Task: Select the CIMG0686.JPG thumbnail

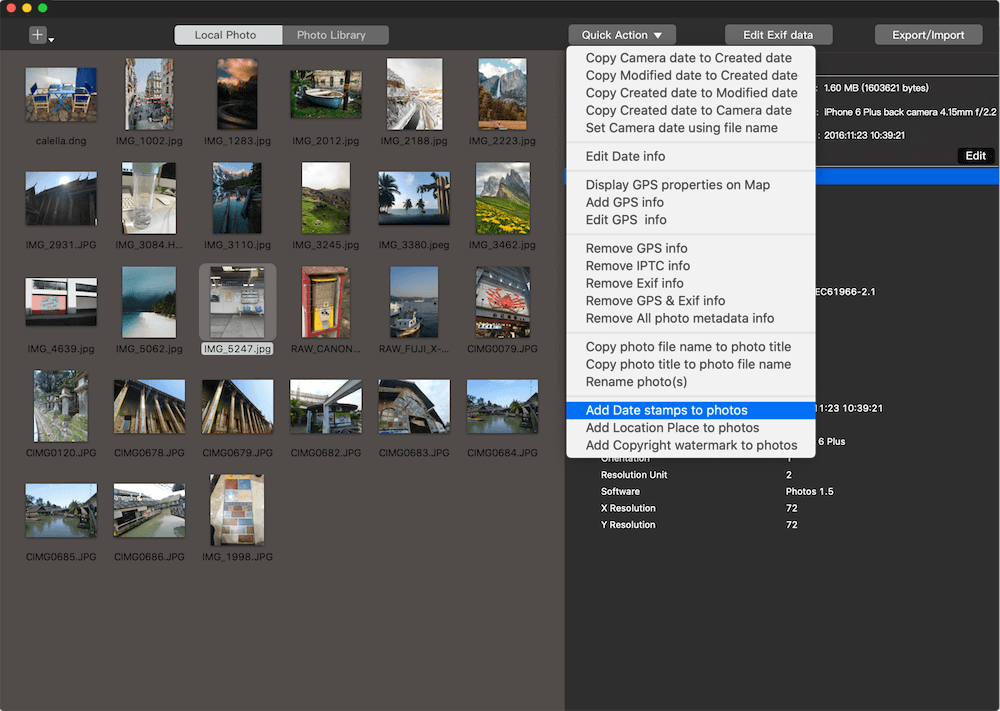Action: point(149,510)
